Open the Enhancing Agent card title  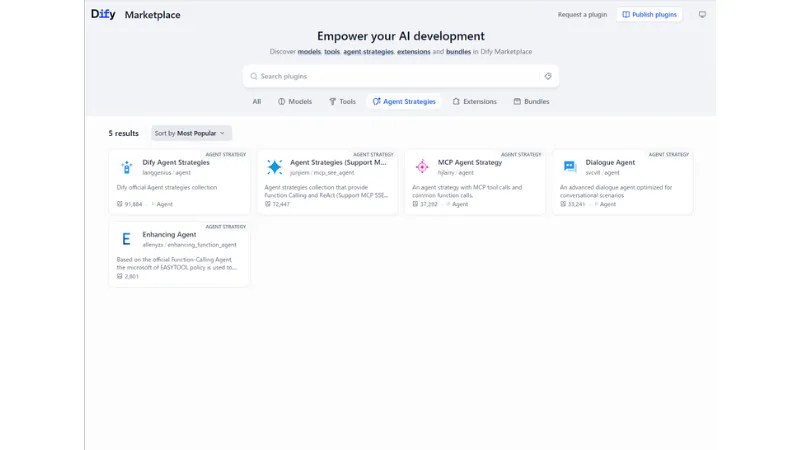(x=169, y=235)
